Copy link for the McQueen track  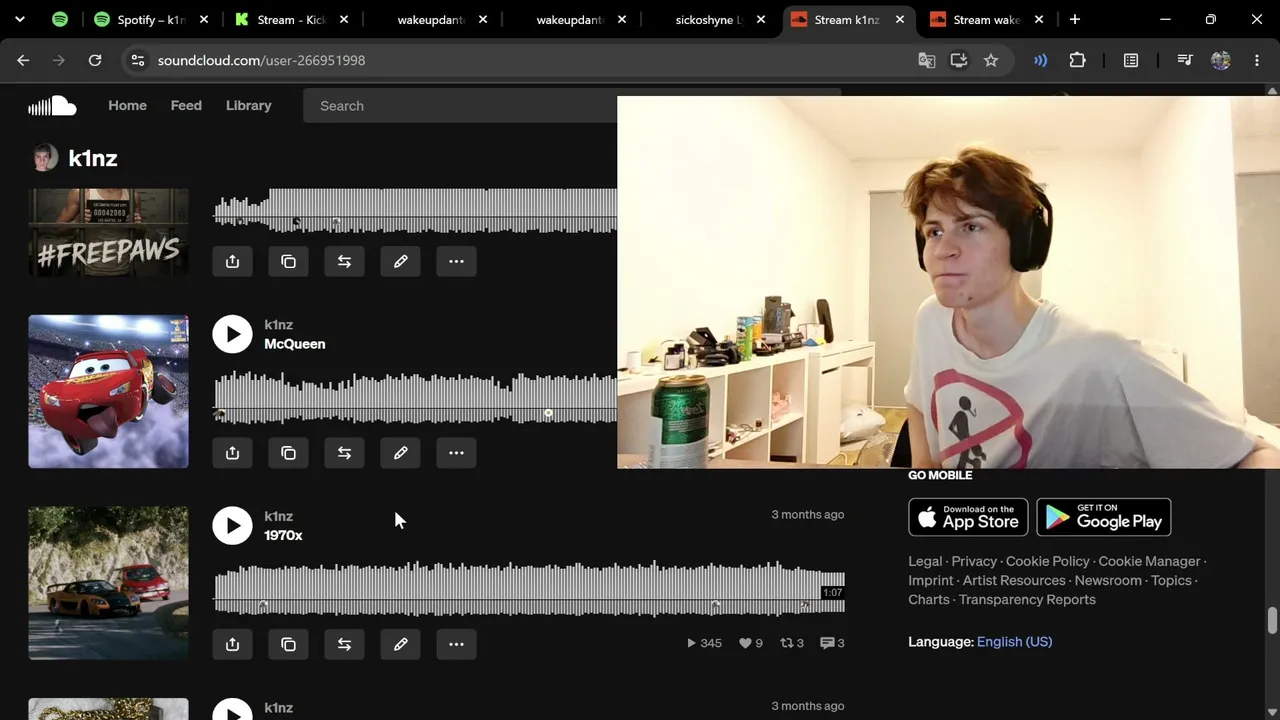point(288,453)
